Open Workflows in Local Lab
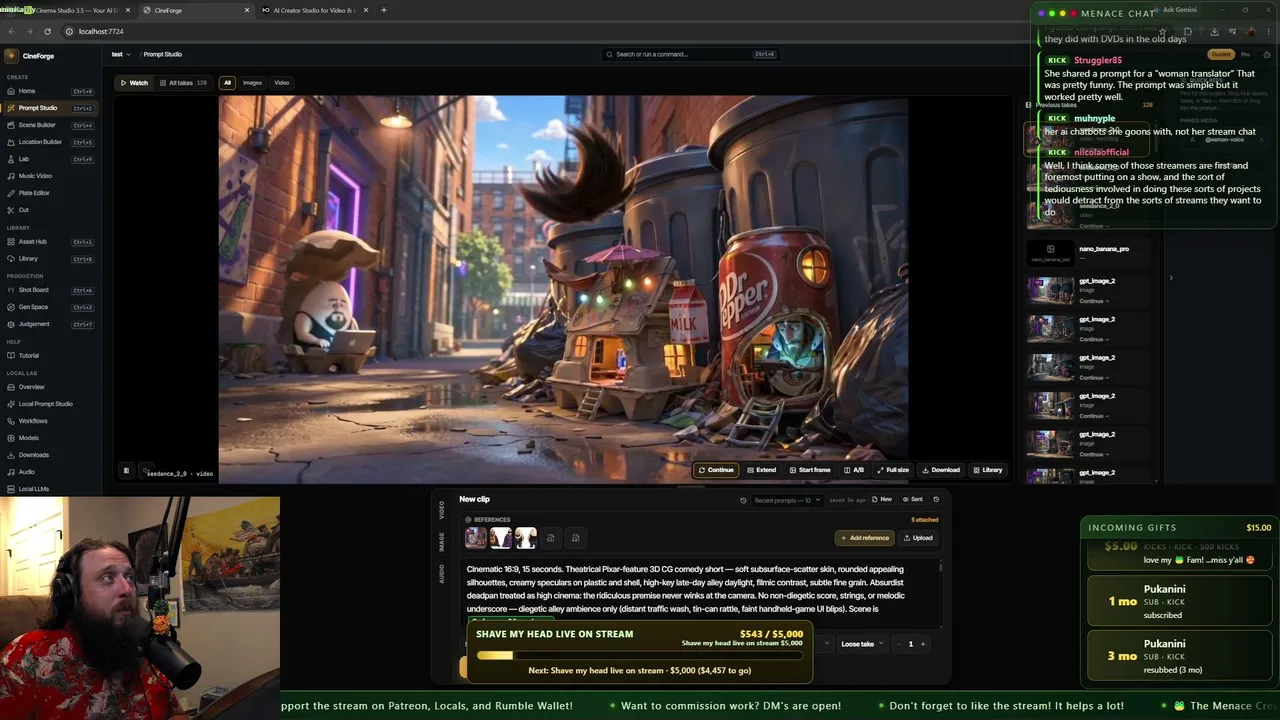Screen dimensions: 1280x720 (x=50, y=421)
